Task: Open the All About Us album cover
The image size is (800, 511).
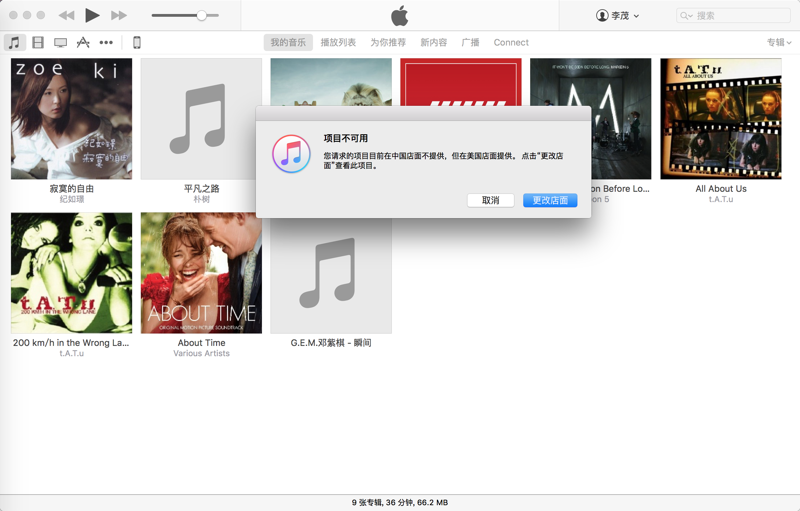Action: 721,119
